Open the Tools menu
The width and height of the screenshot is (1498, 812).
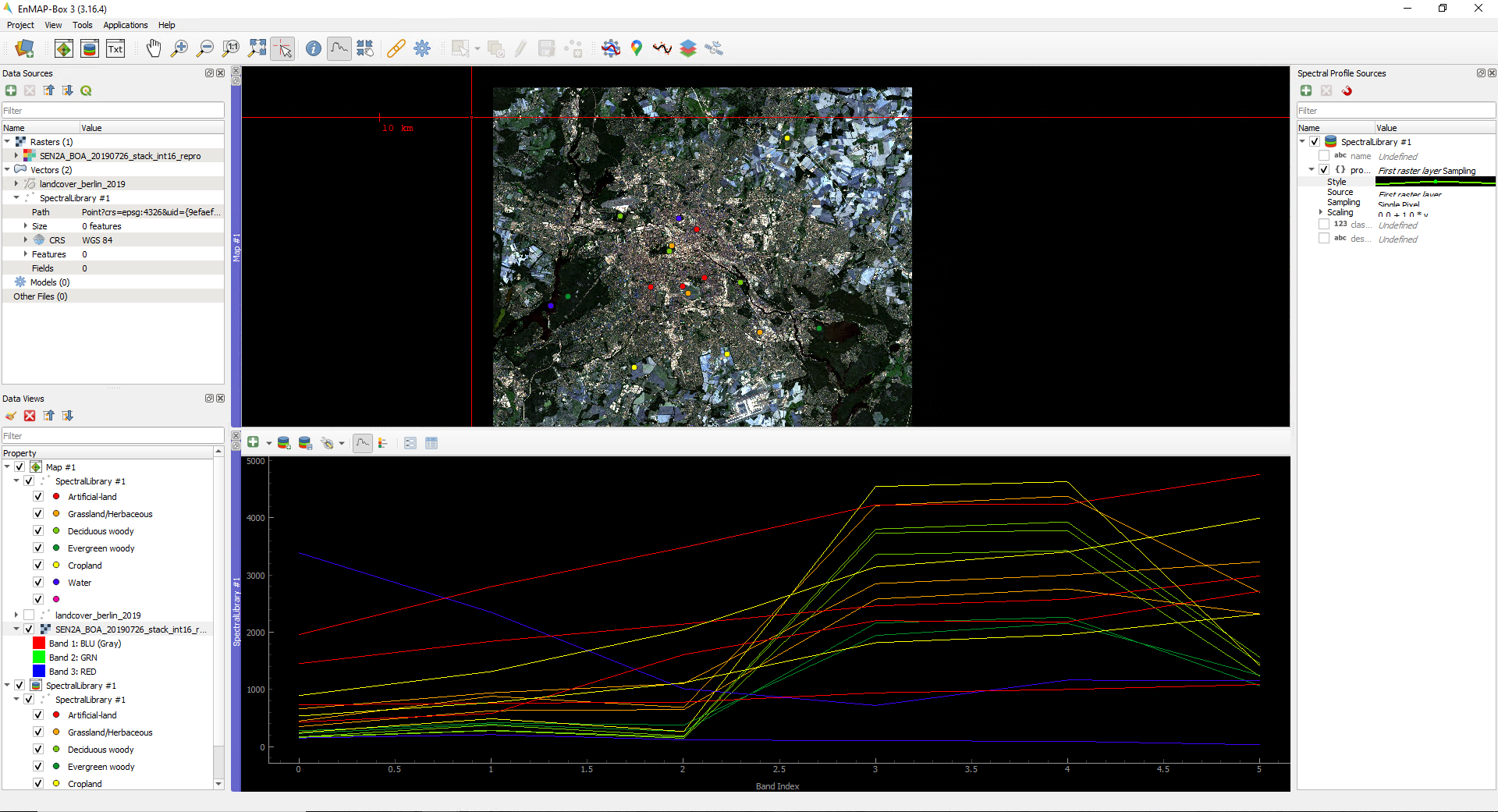pos(82,25)
